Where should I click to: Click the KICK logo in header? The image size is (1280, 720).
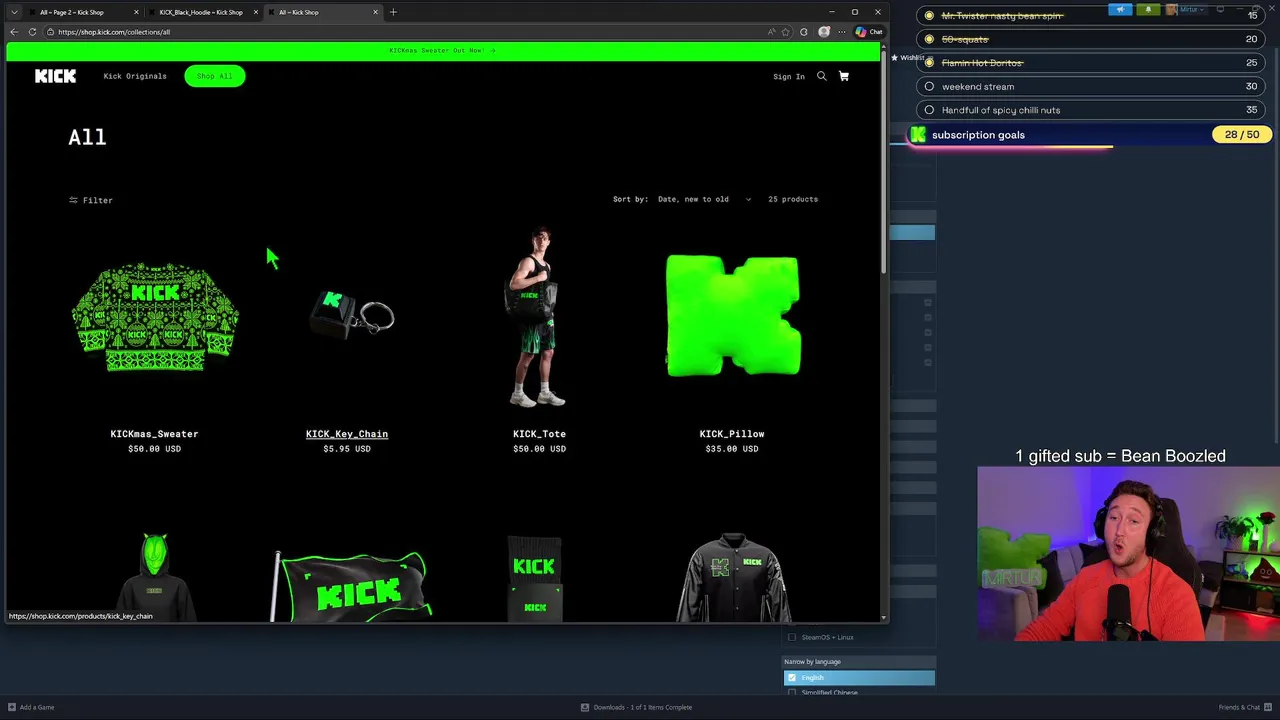tap(55, 76)
